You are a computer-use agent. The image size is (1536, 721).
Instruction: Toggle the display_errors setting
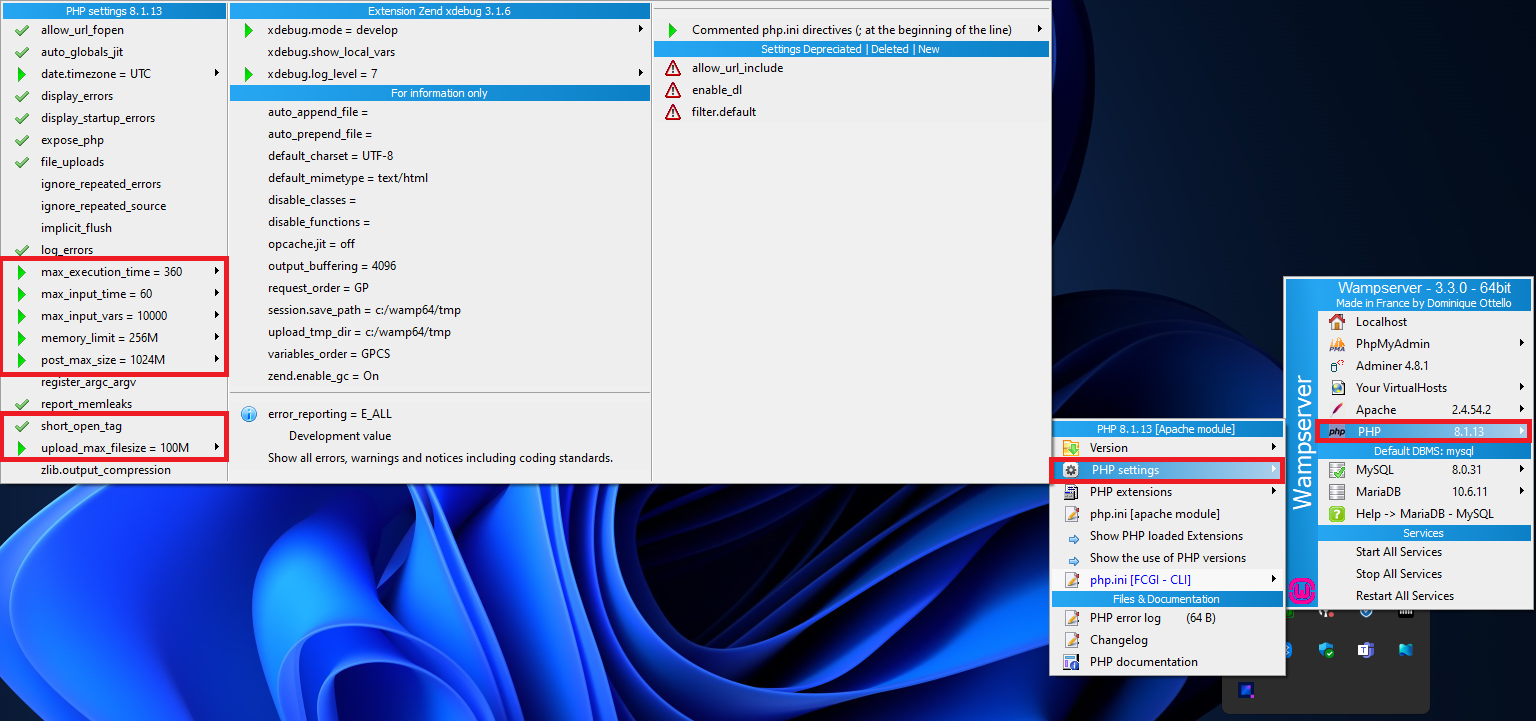(x=114, y=96)
